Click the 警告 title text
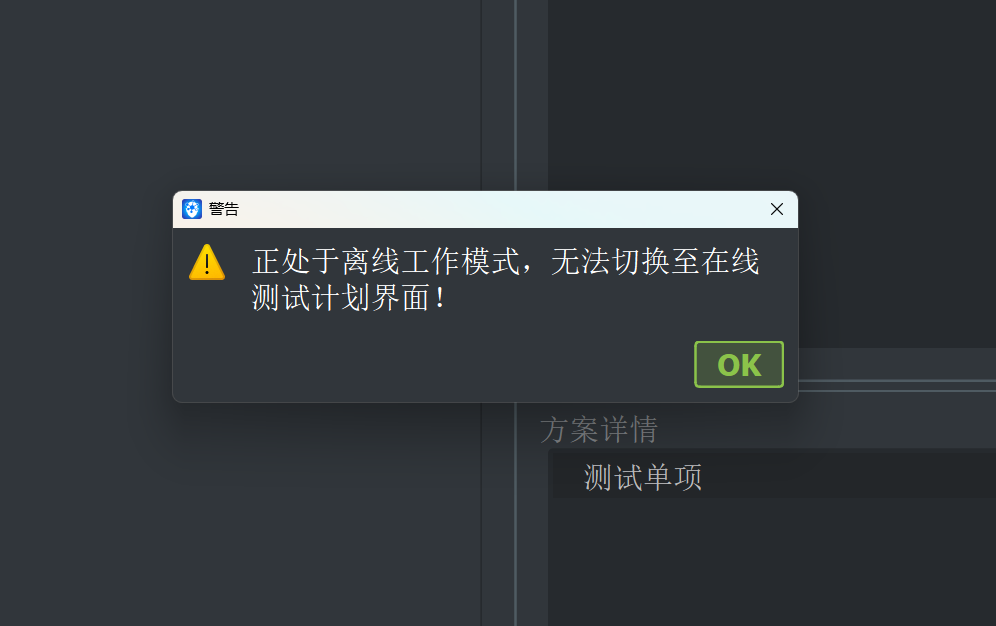Viewport: 996px width, 626px height. [x=224, y=209]
